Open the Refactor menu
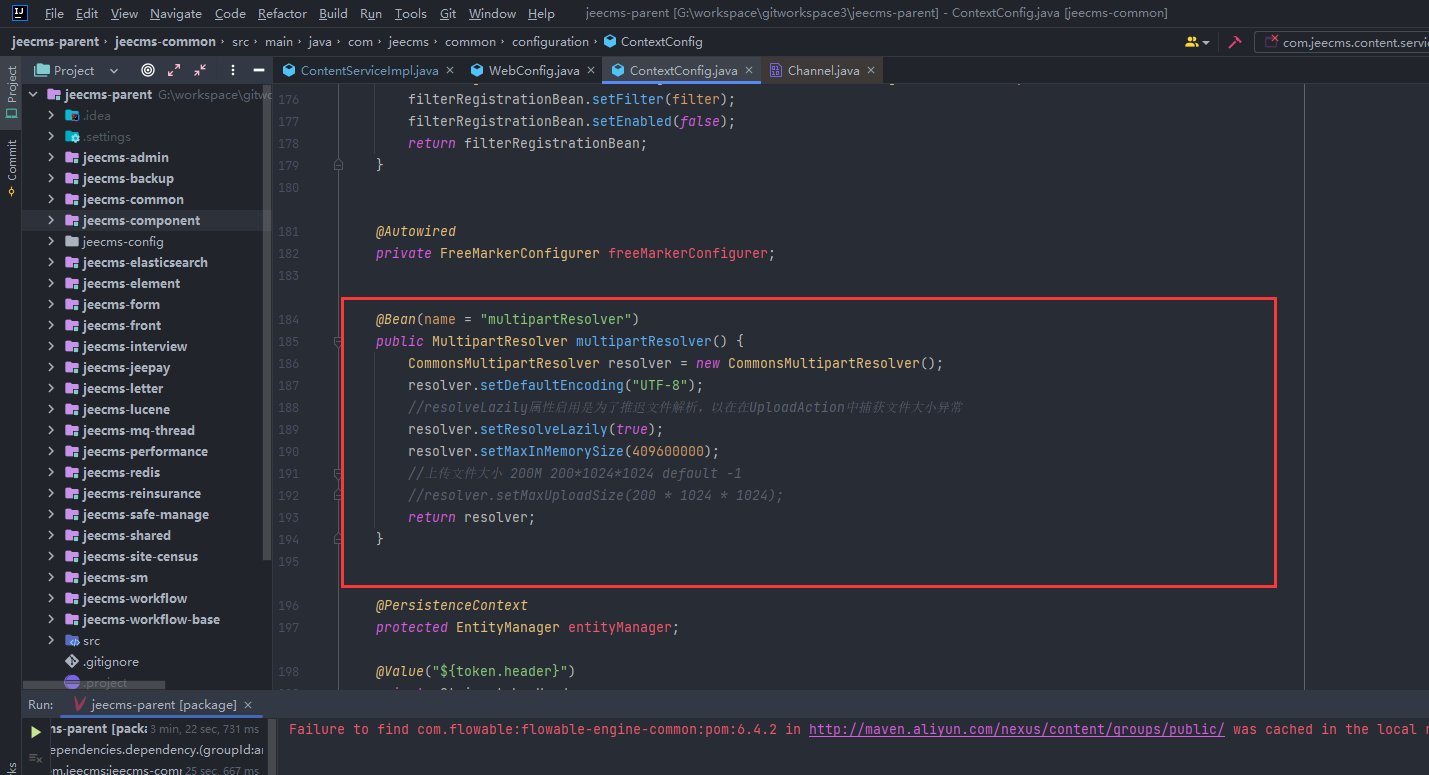The image size is (1429, 775). 282,14
